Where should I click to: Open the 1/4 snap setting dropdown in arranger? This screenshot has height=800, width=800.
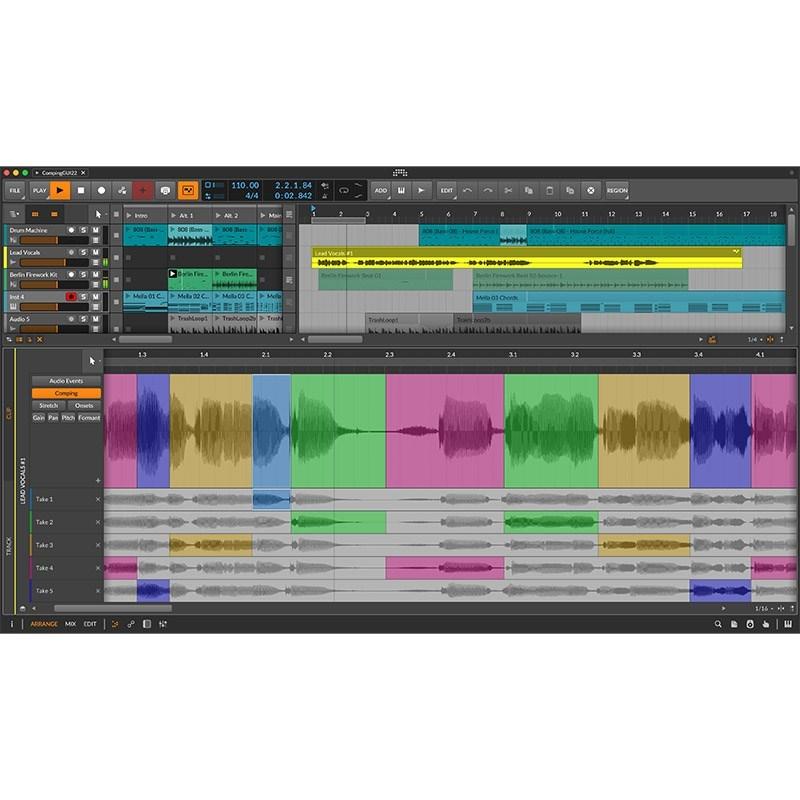752,340
